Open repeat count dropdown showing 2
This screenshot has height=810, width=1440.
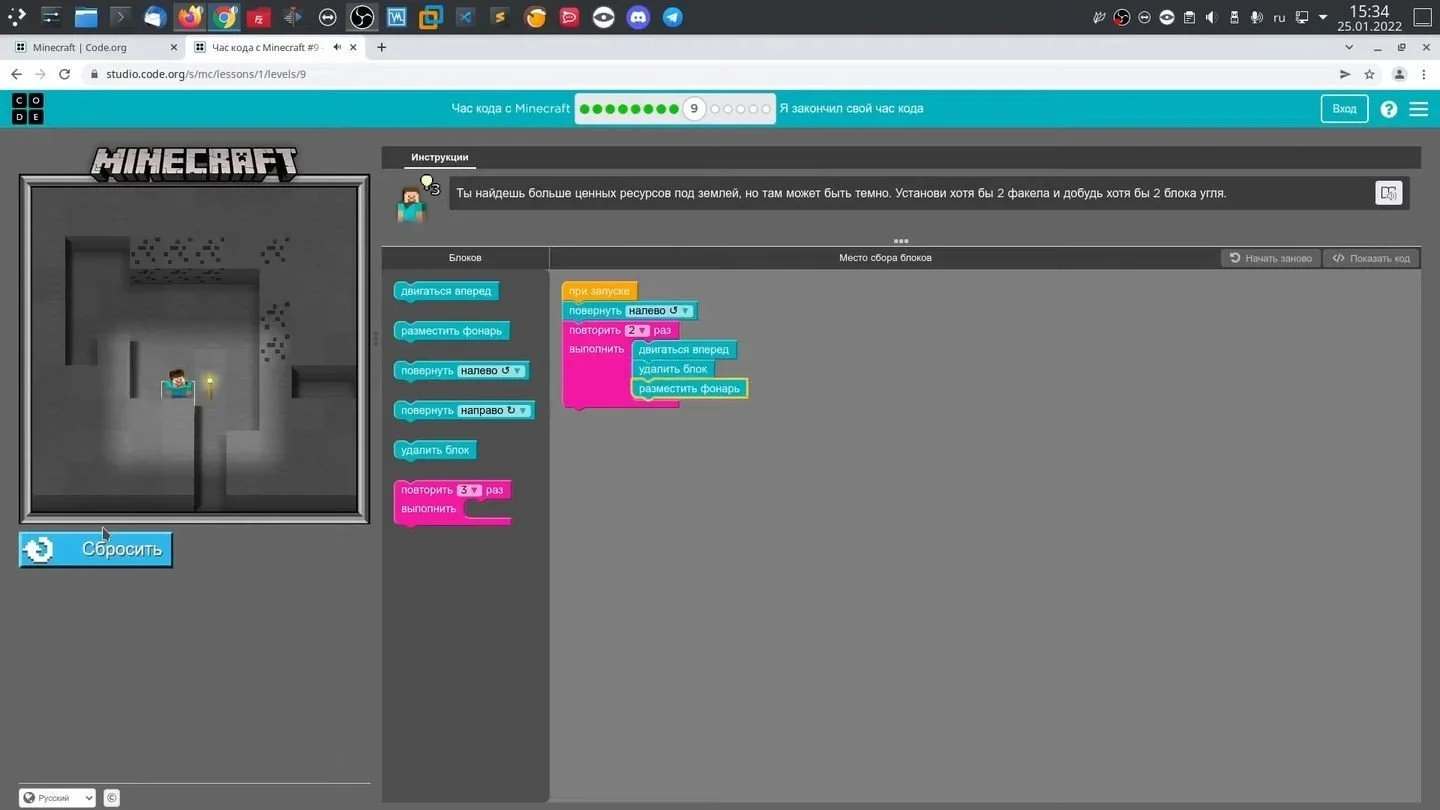tap(637, 330)
